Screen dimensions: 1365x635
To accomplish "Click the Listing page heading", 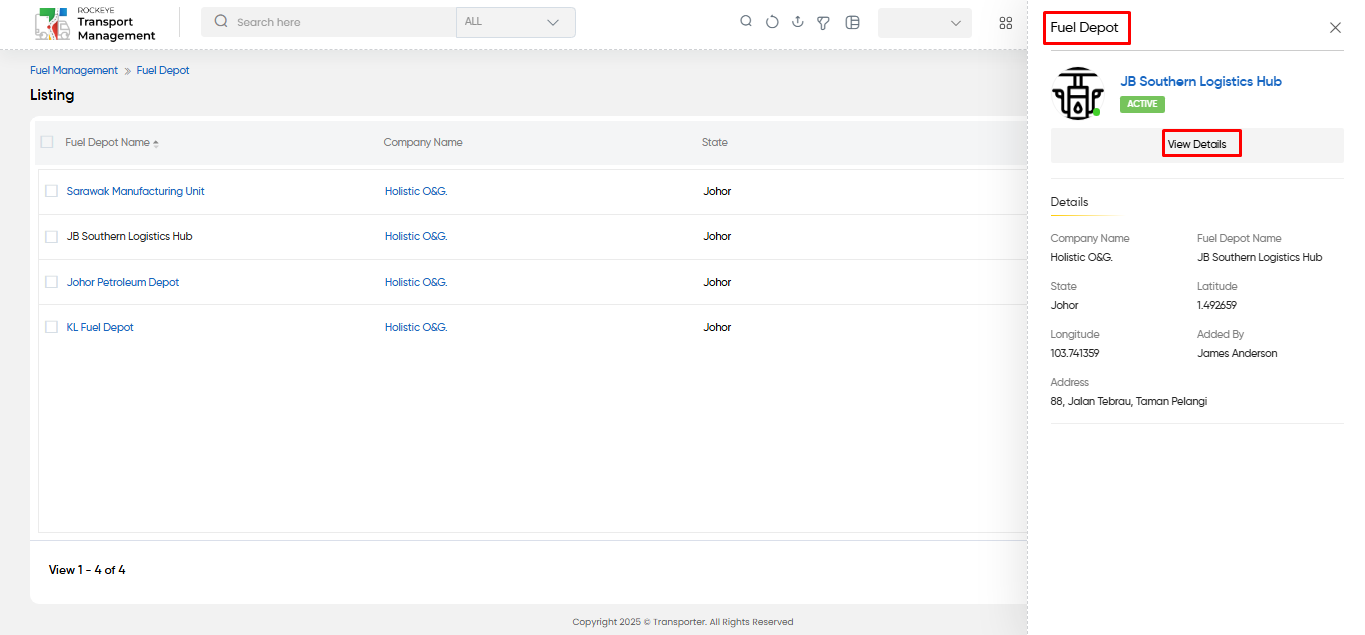I will click(x=52, y=95).
